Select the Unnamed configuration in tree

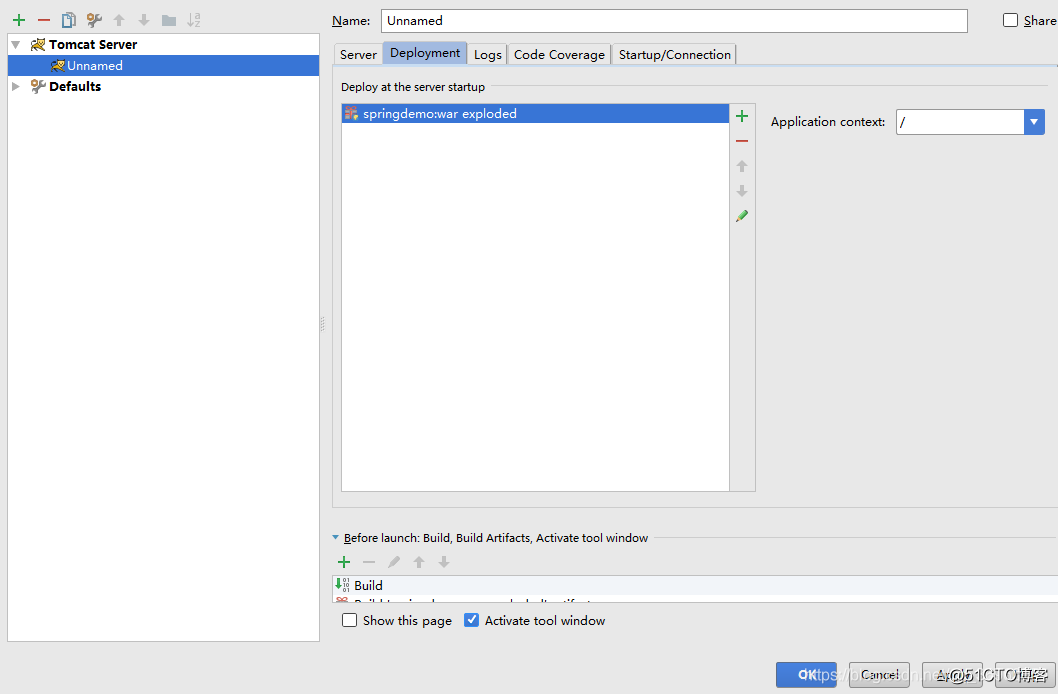tap(163, 65)
